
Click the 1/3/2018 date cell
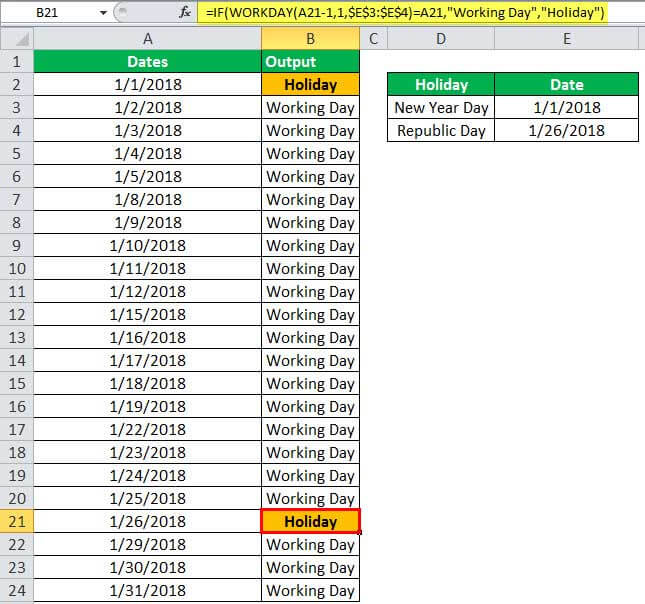tap(147, 131)
